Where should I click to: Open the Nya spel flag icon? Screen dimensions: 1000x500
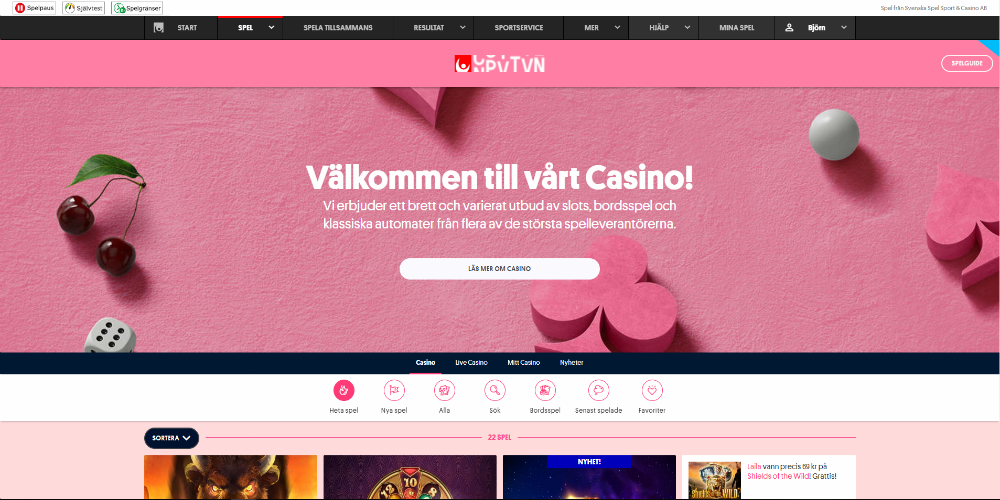click(394, 390)
